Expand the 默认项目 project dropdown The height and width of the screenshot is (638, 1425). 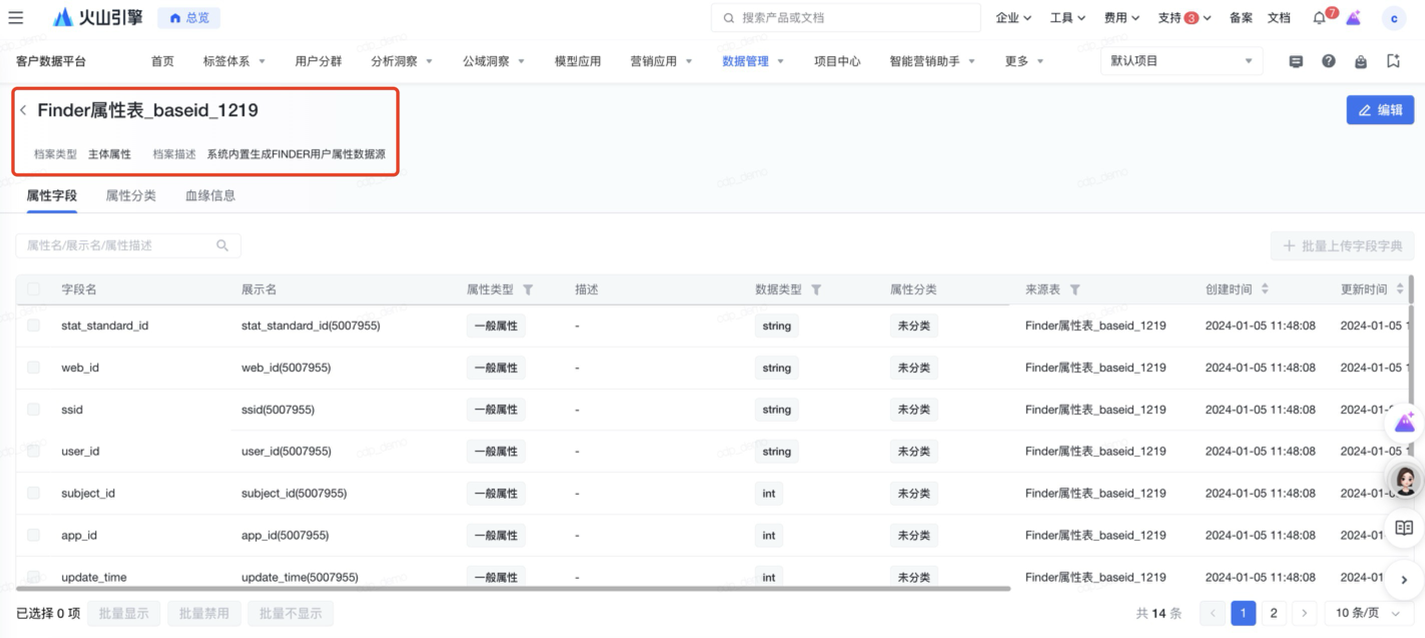[1180, 61]
